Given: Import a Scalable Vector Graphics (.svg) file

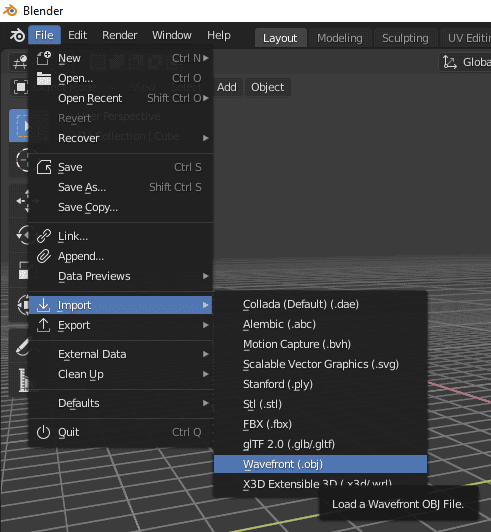Looking at the screenshot, I should [x=320, y=364].
